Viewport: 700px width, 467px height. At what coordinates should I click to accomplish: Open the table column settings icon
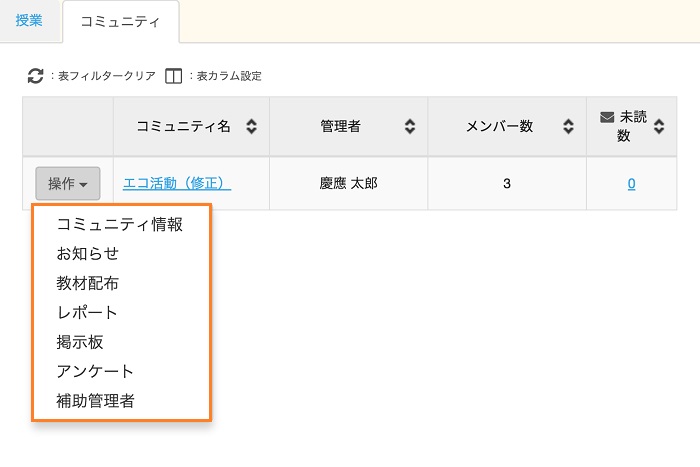pos(173,76)
